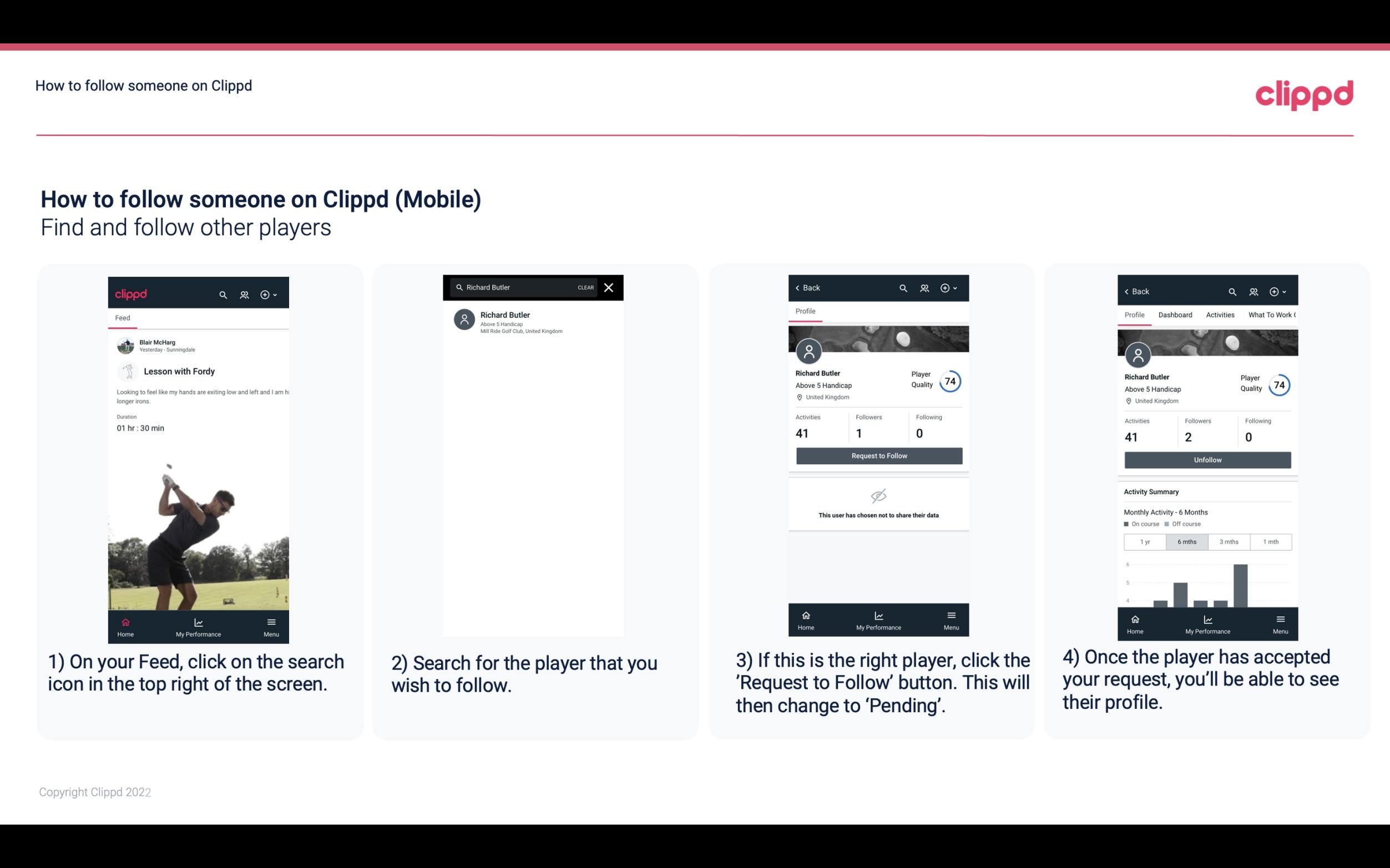Expand the 'Activities' tab on player profile

click(x=1219, y=315)
